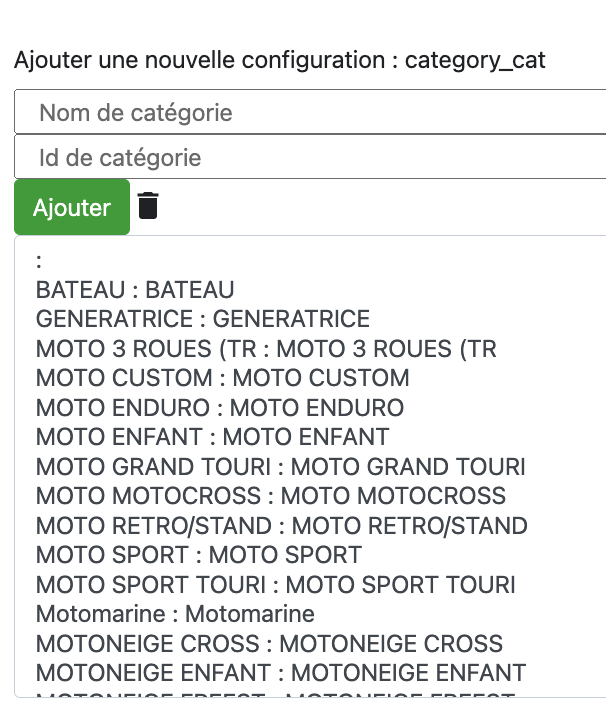This screenshot has height=712, width=606.
Task: Pick the MOTO GRAND TOURI item
Action: pyautogui.click(x=281, y=466)
